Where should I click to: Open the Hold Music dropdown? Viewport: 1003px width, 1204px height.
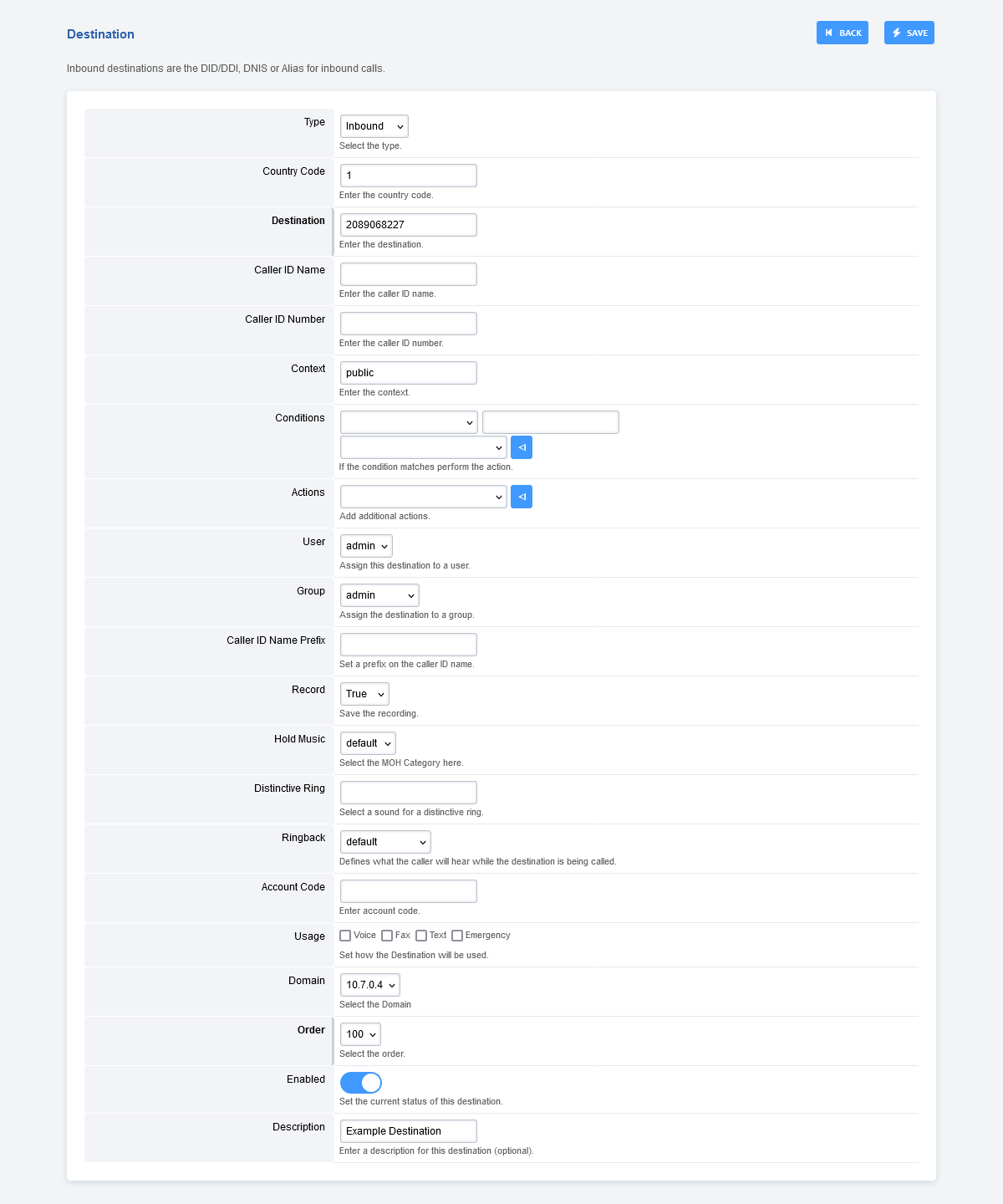pyautogui.click(x=367, y=742)
